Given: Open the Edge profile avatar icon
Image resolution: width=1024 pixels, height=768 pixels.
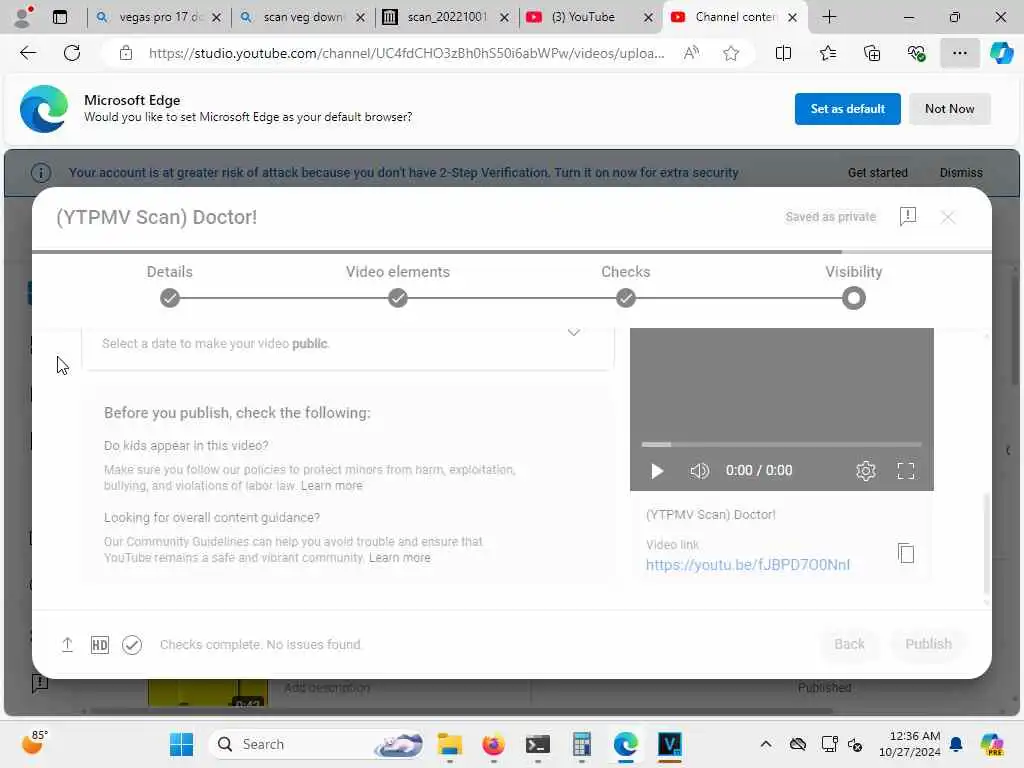Looking at the screenshot, I should click(24, 16).
